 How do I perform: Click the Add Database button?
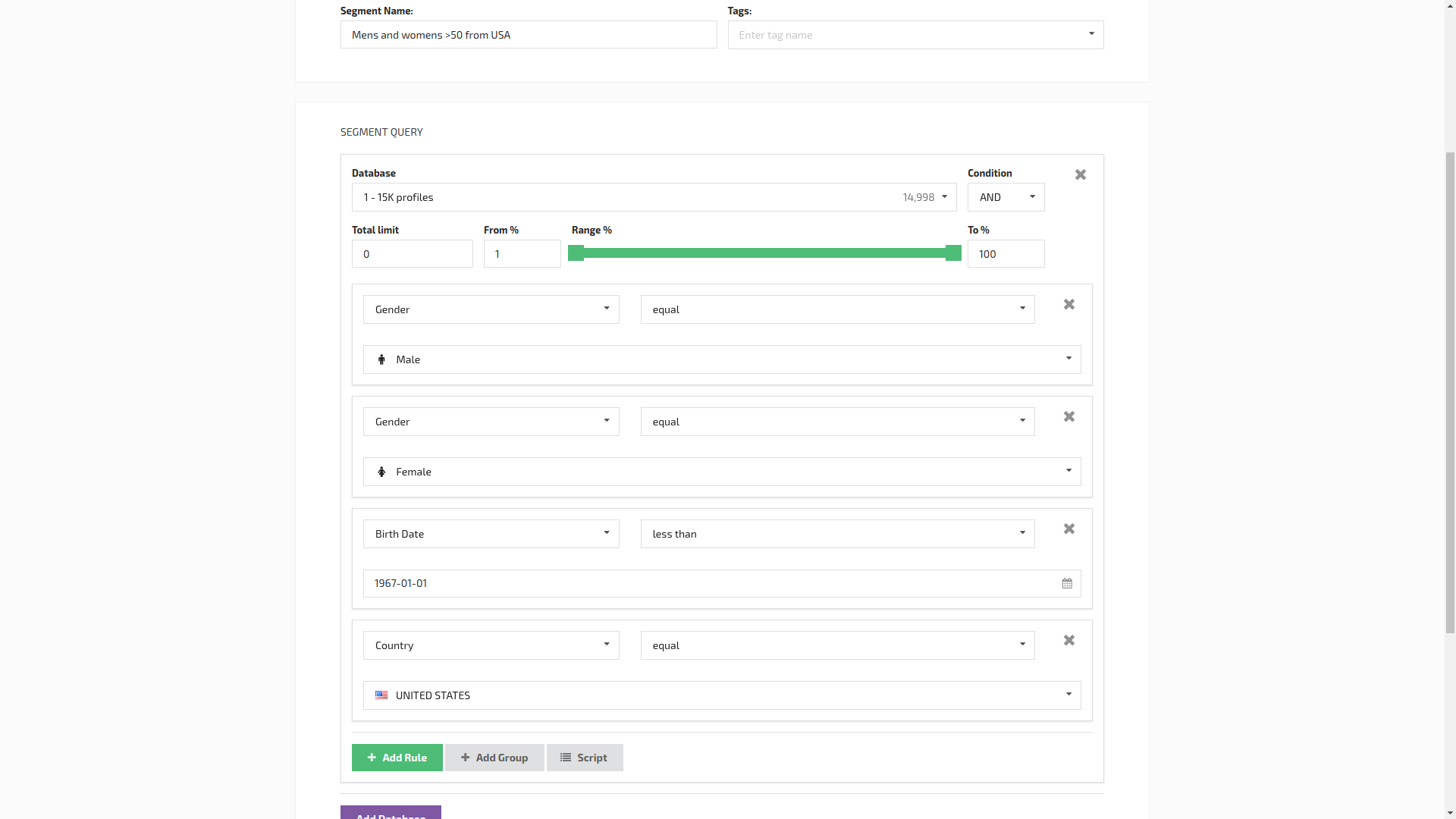(x=390, y=812)
